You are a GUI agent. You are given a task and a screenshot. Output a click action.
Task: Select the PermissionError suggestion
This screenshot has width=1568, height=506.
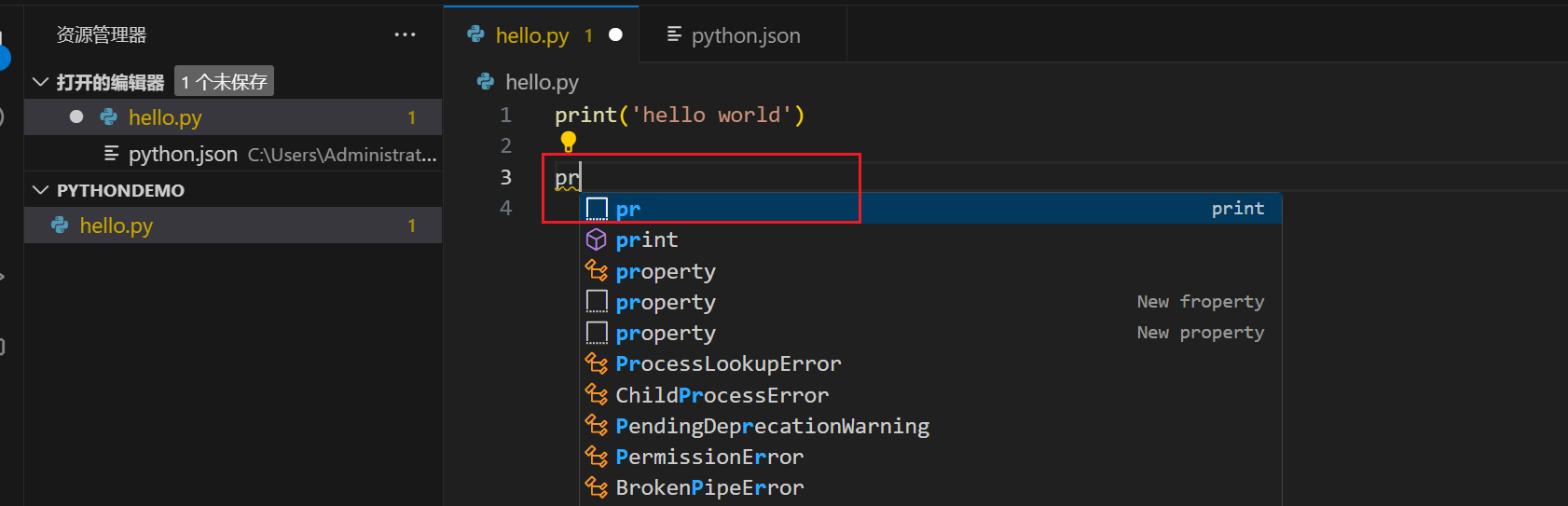[930, 457]
